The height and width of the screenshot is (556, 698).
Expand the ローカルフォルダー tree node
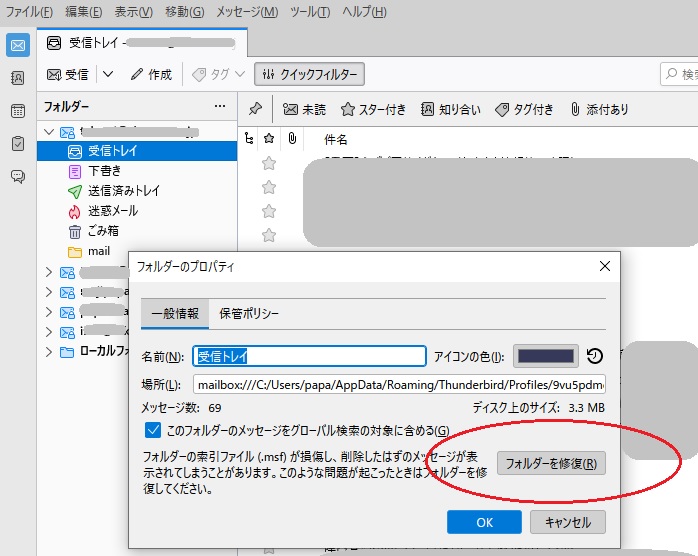pyautogui.click(x=50, y=352)
